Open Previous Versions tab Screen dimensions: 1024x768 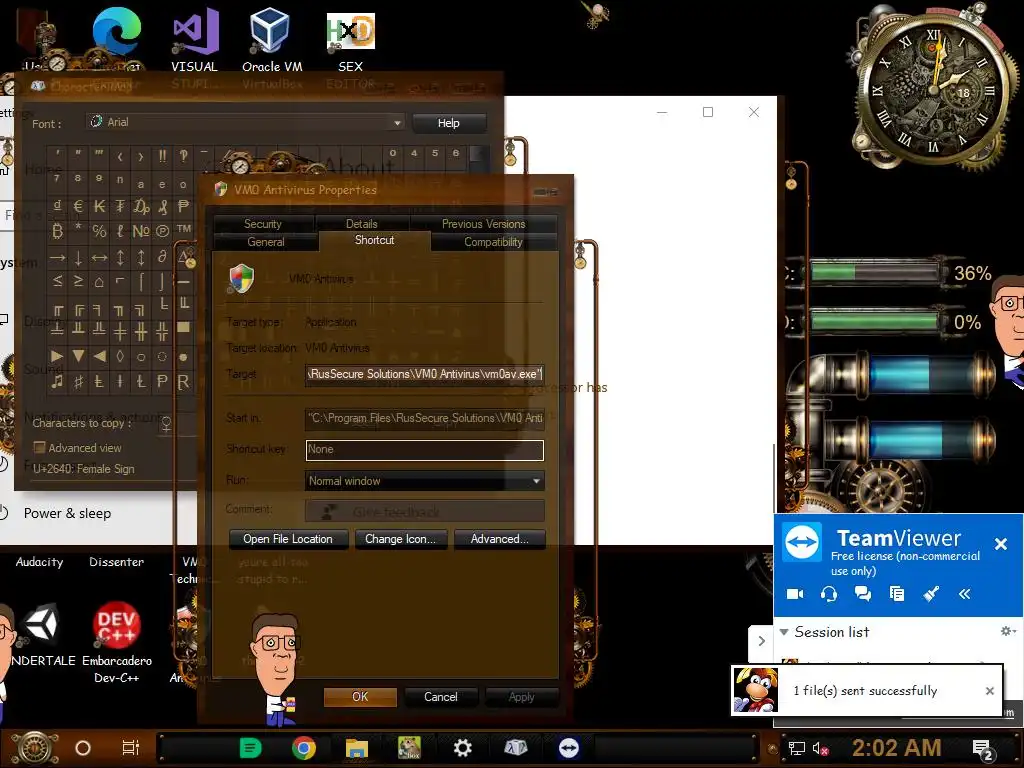483,224
